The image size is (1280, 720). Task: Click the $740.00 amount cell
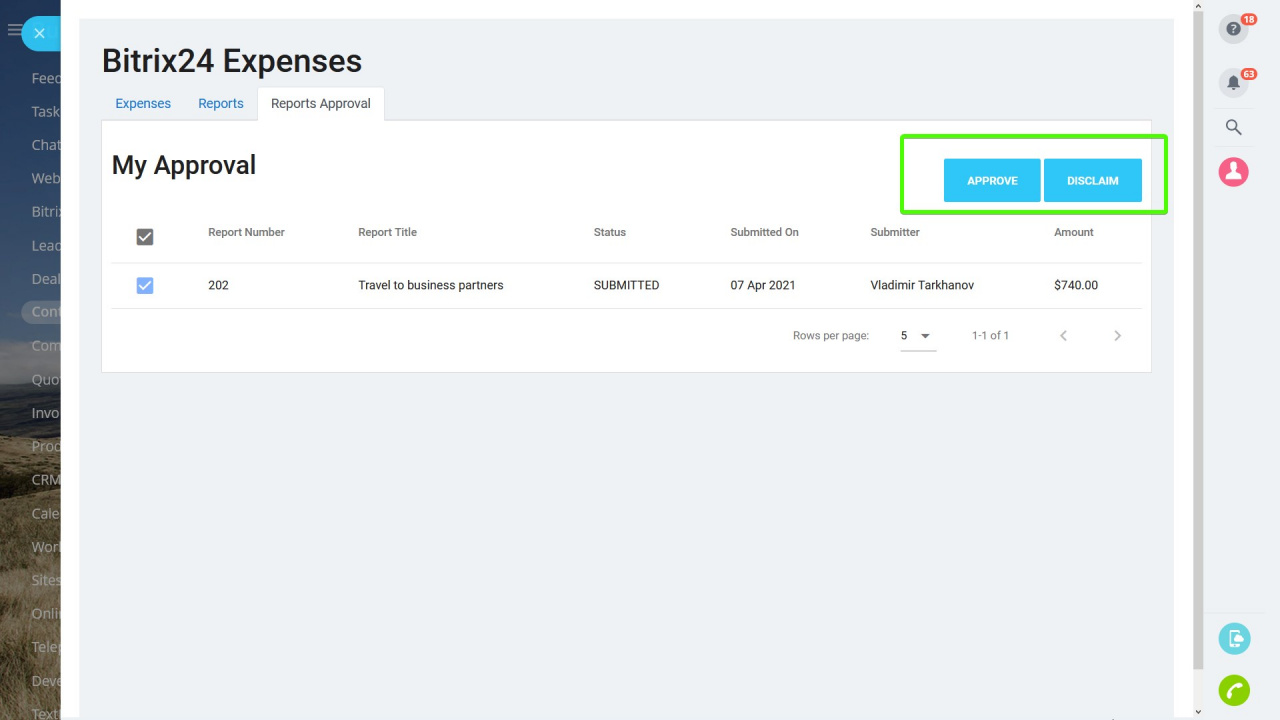[1076, 285]
